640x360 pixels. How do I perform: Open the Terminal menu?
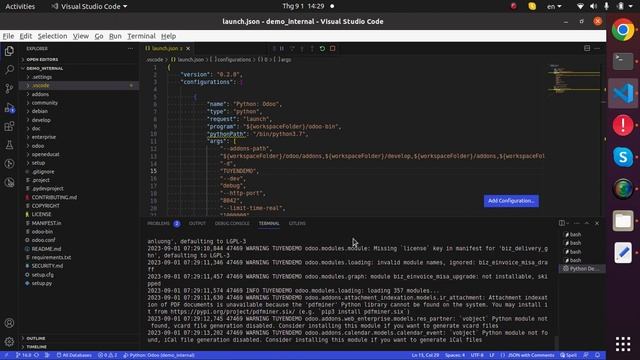pyautogui.click(x=141, y=36)
